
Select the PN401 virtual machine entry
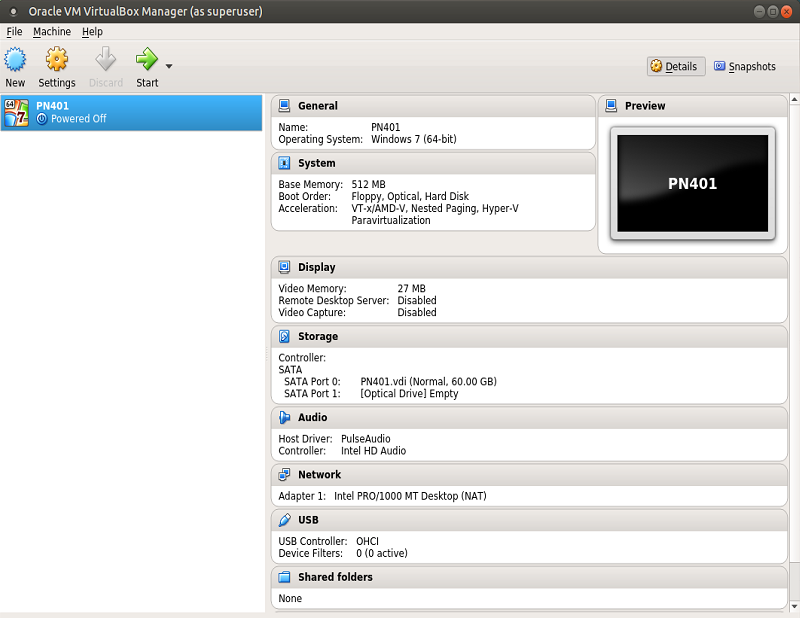coord(132,113)
